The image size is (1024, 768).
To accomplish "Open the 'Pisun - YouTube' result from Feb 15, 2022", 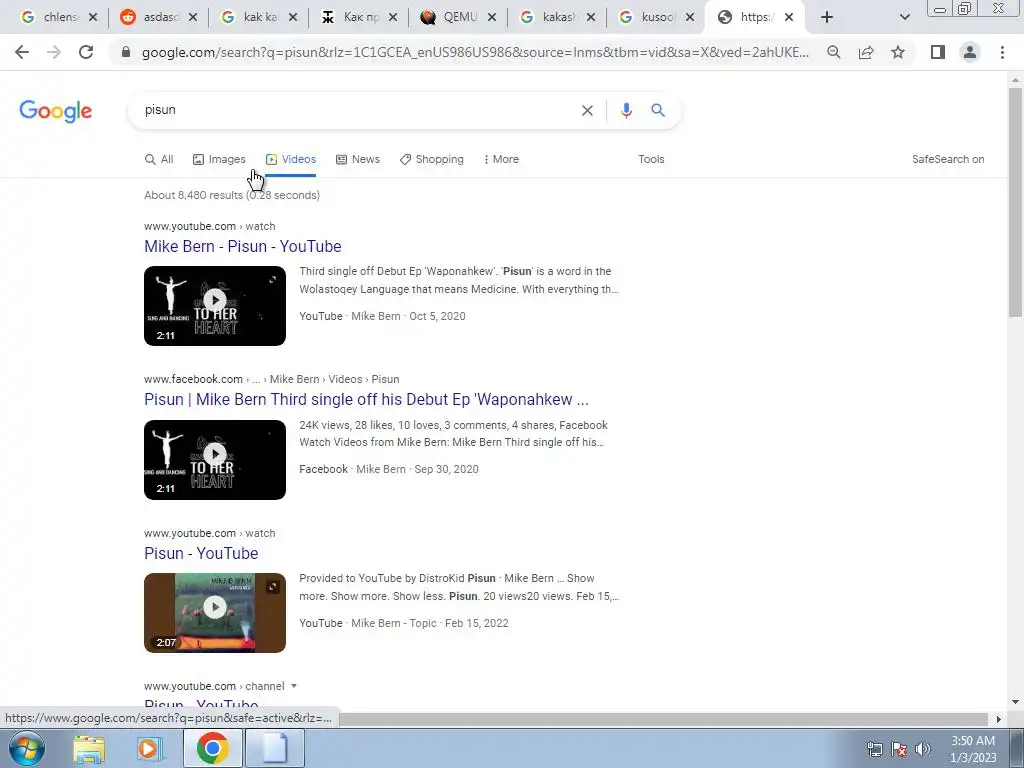I will click(x=201, y=553).
